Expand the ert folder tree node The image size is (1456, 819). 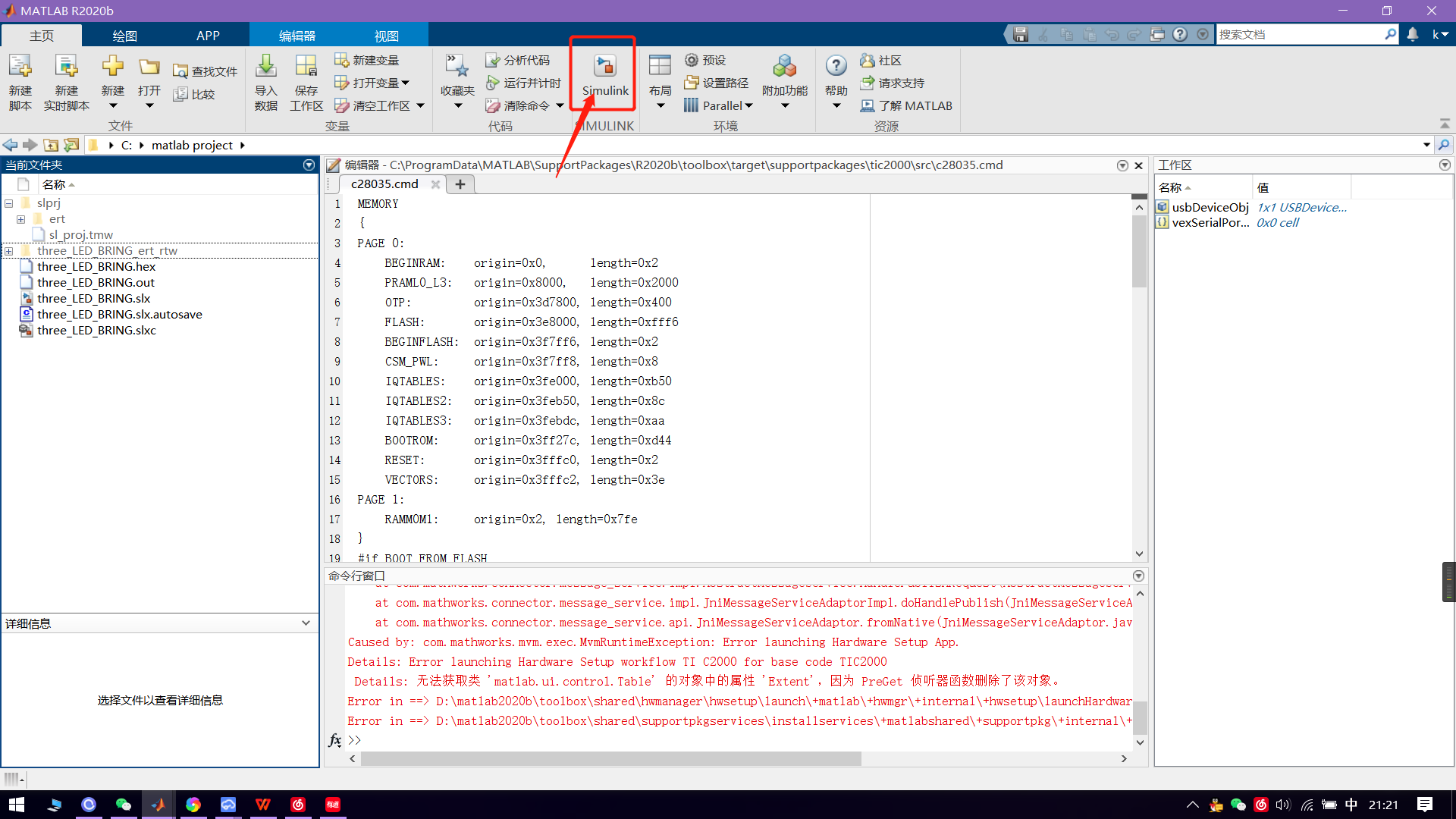21,219
